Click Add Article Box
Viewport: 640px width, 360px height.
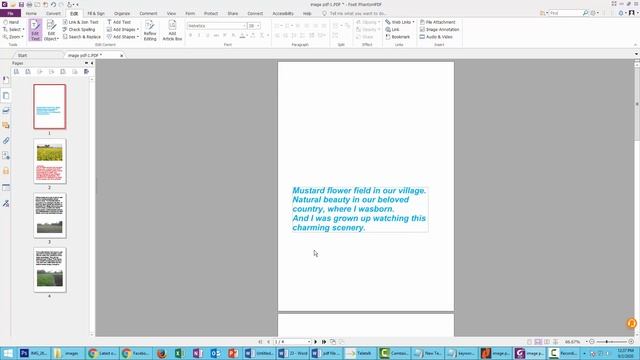coord(172,30)
